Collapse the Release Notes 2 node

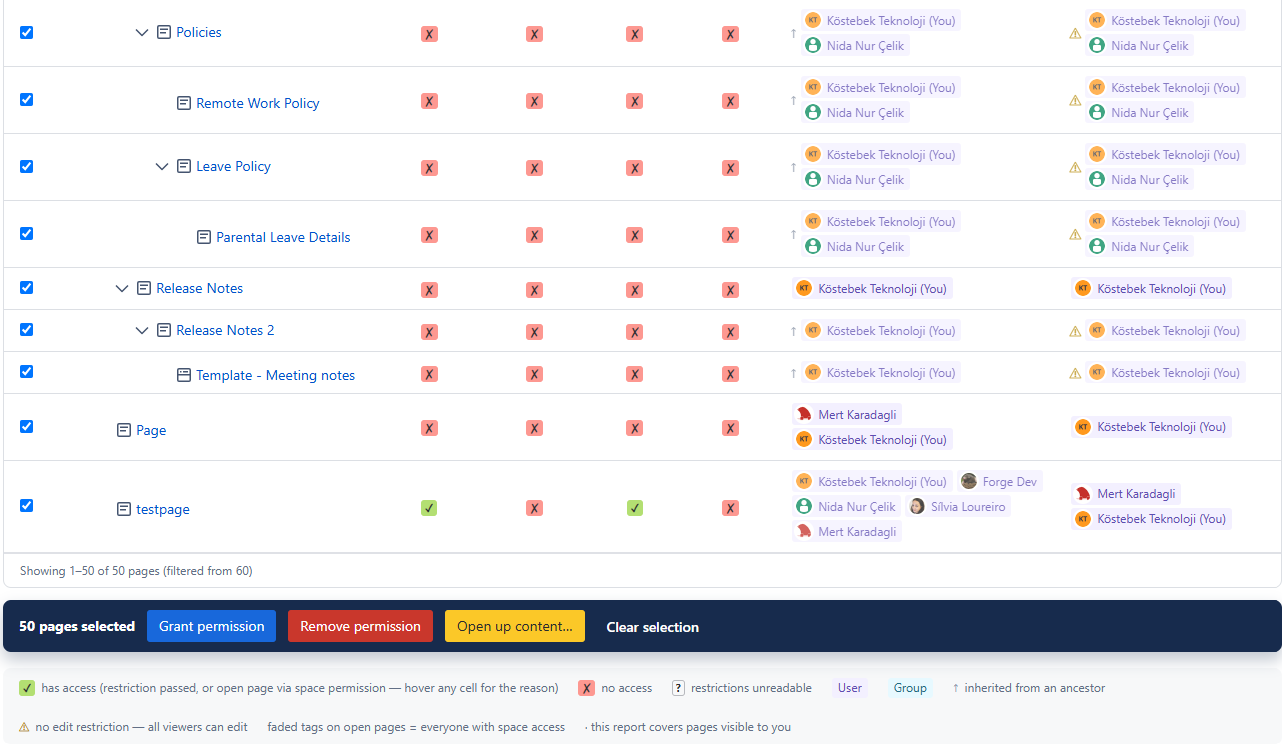point(142,331)
